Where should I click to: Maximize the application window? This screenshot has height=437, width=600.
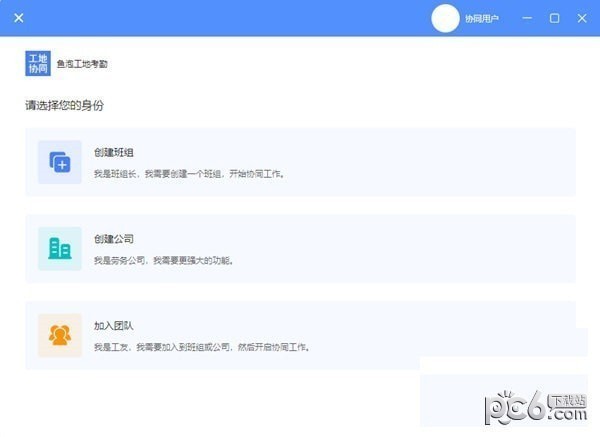554,18
